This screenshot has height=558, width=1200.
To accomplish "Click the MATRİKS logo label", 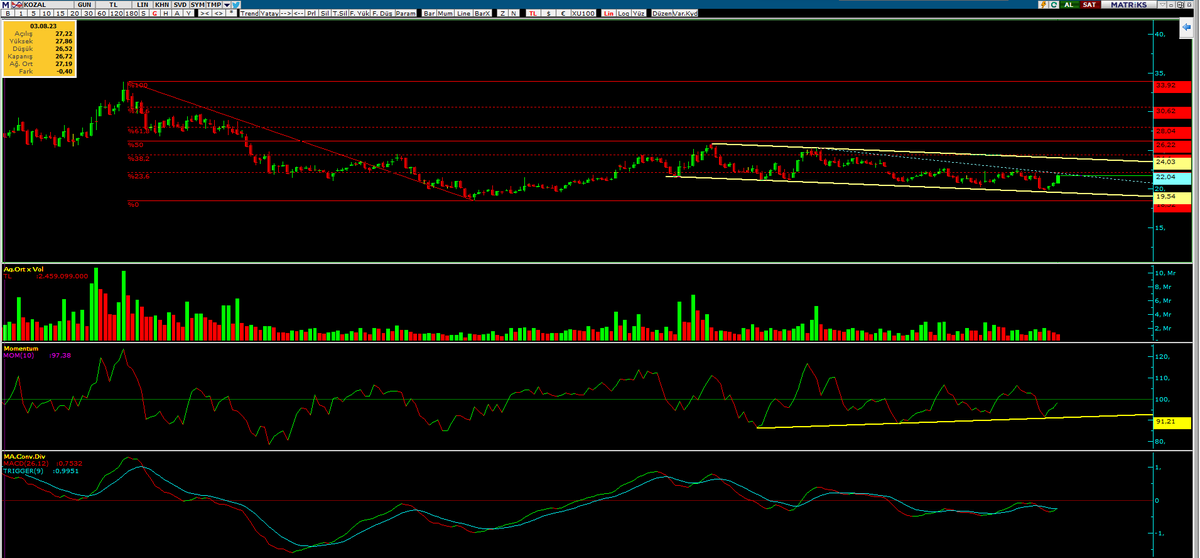I will pyautogui.click(x=1129, y=5).
